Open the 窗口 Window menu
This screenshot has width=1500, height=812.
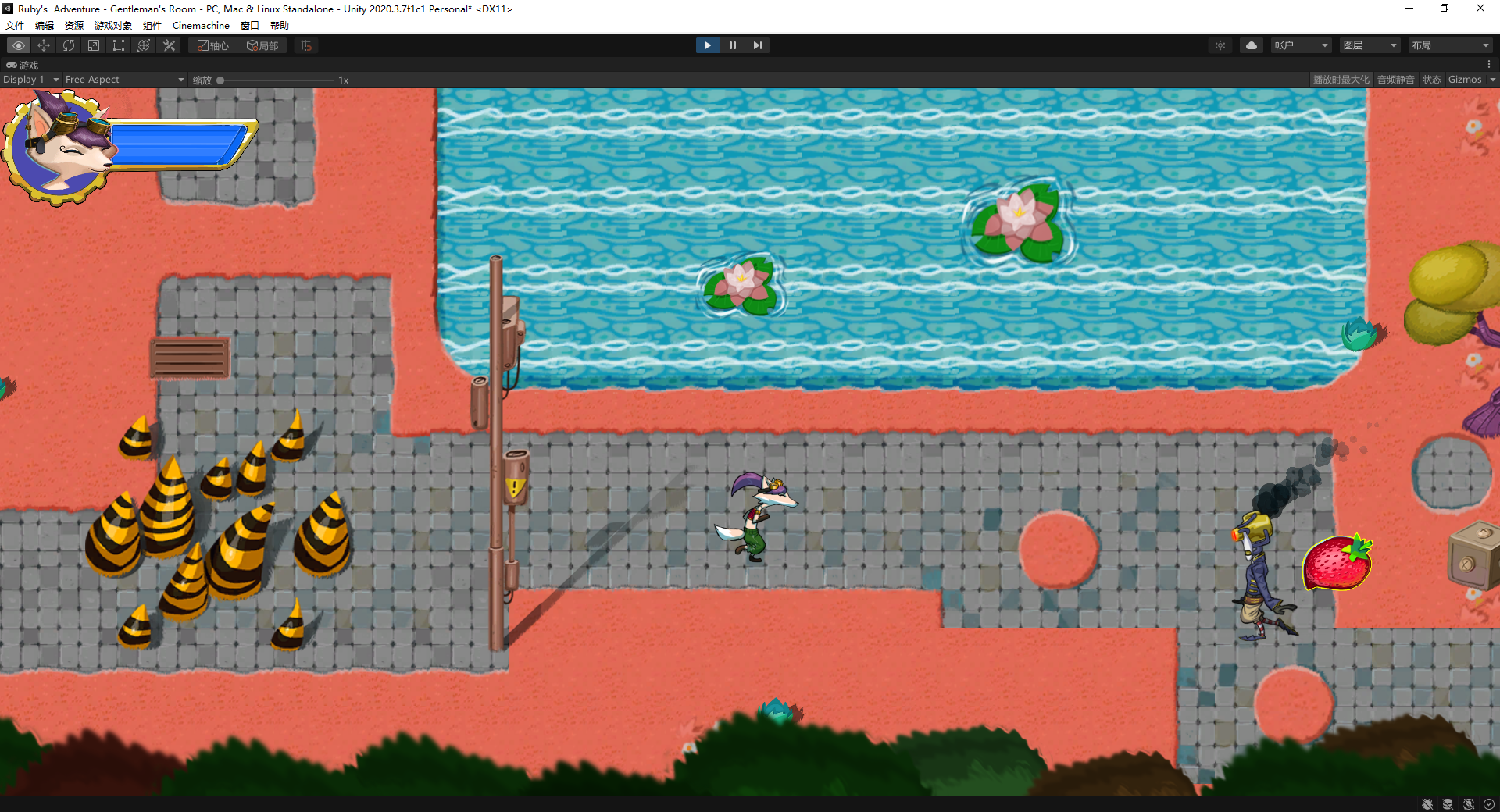point(250,25)
